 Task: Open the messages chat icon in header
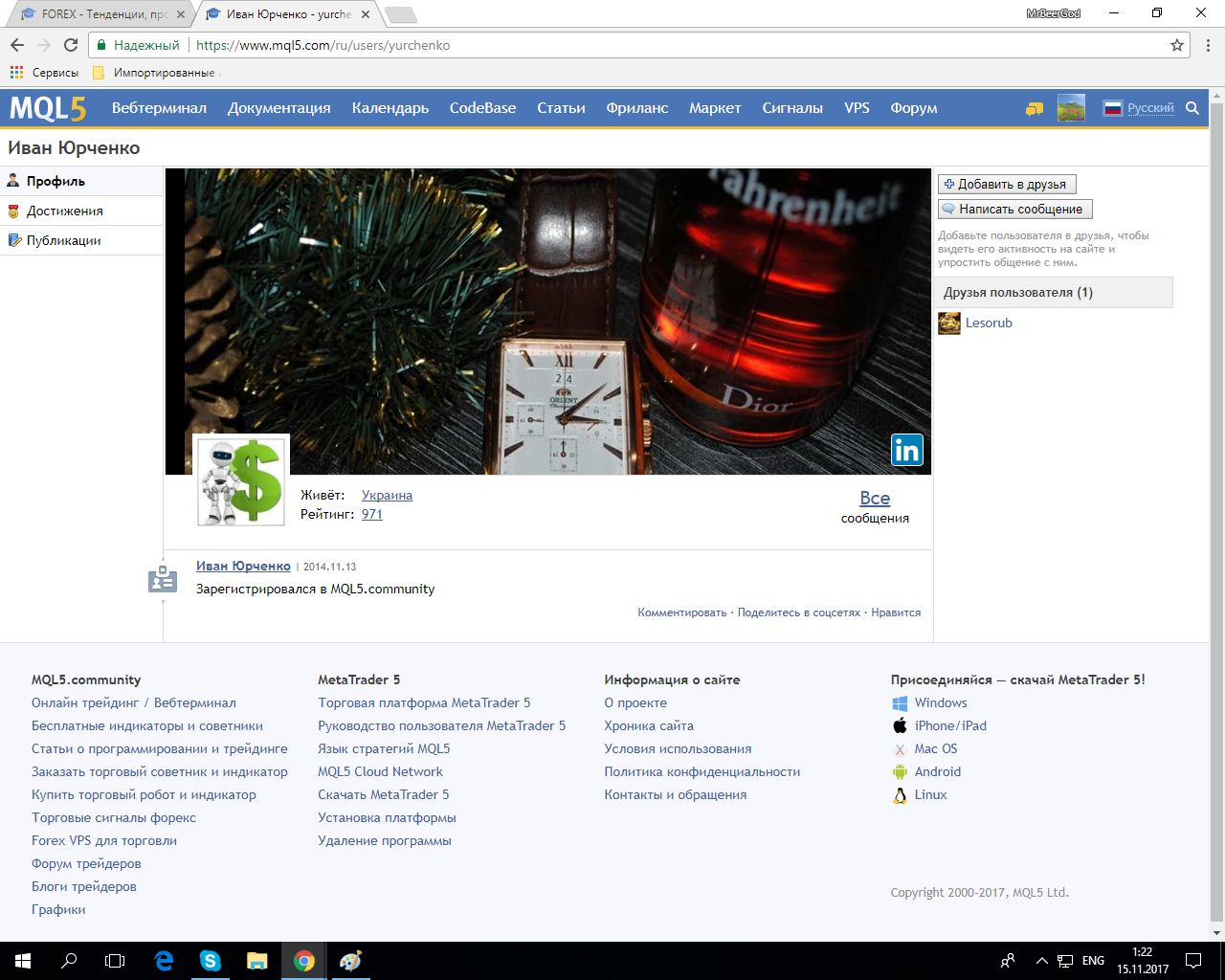coord(1035,109)
